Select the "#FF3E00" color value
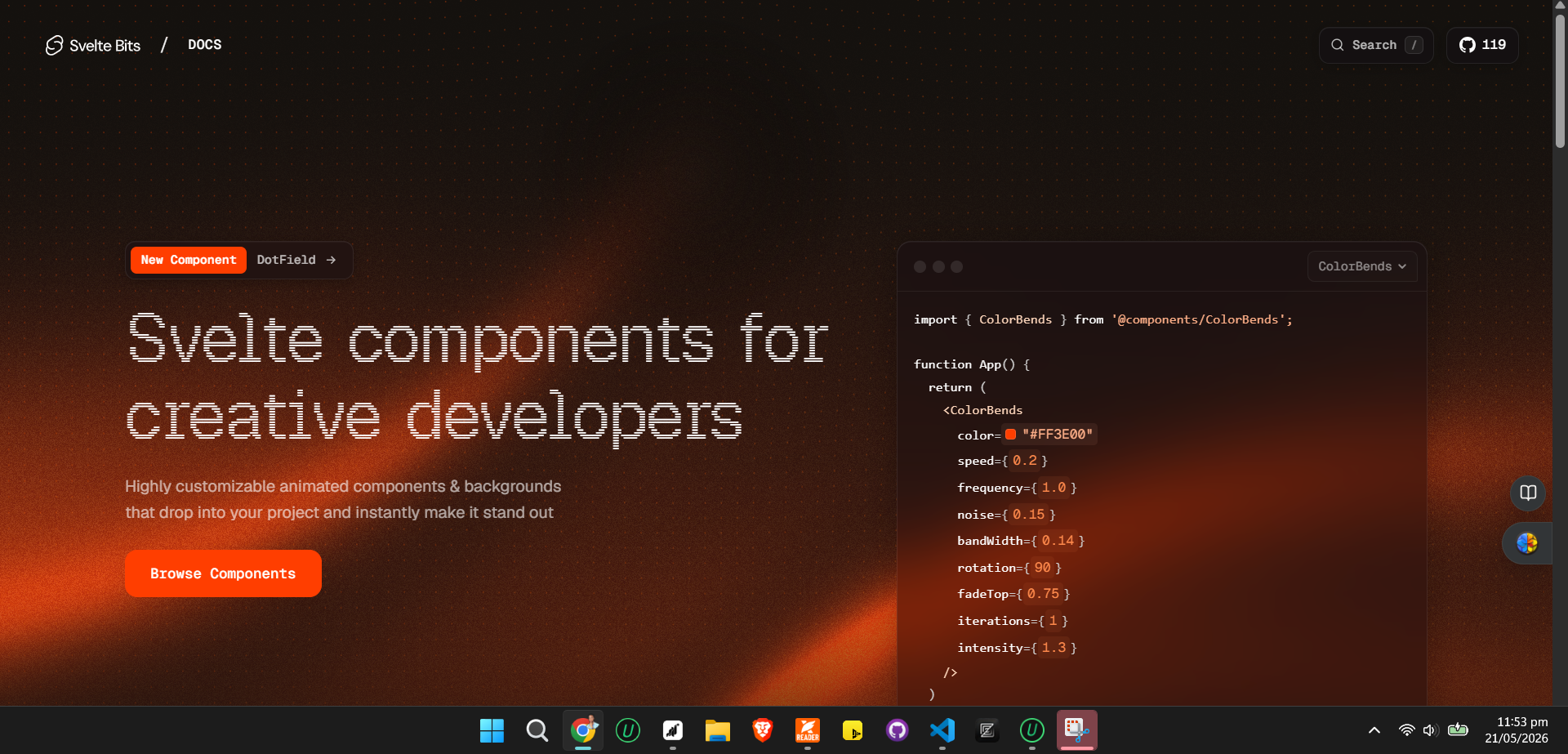This screenshot has width=1568, height=754. click(x=1058, y=435)
